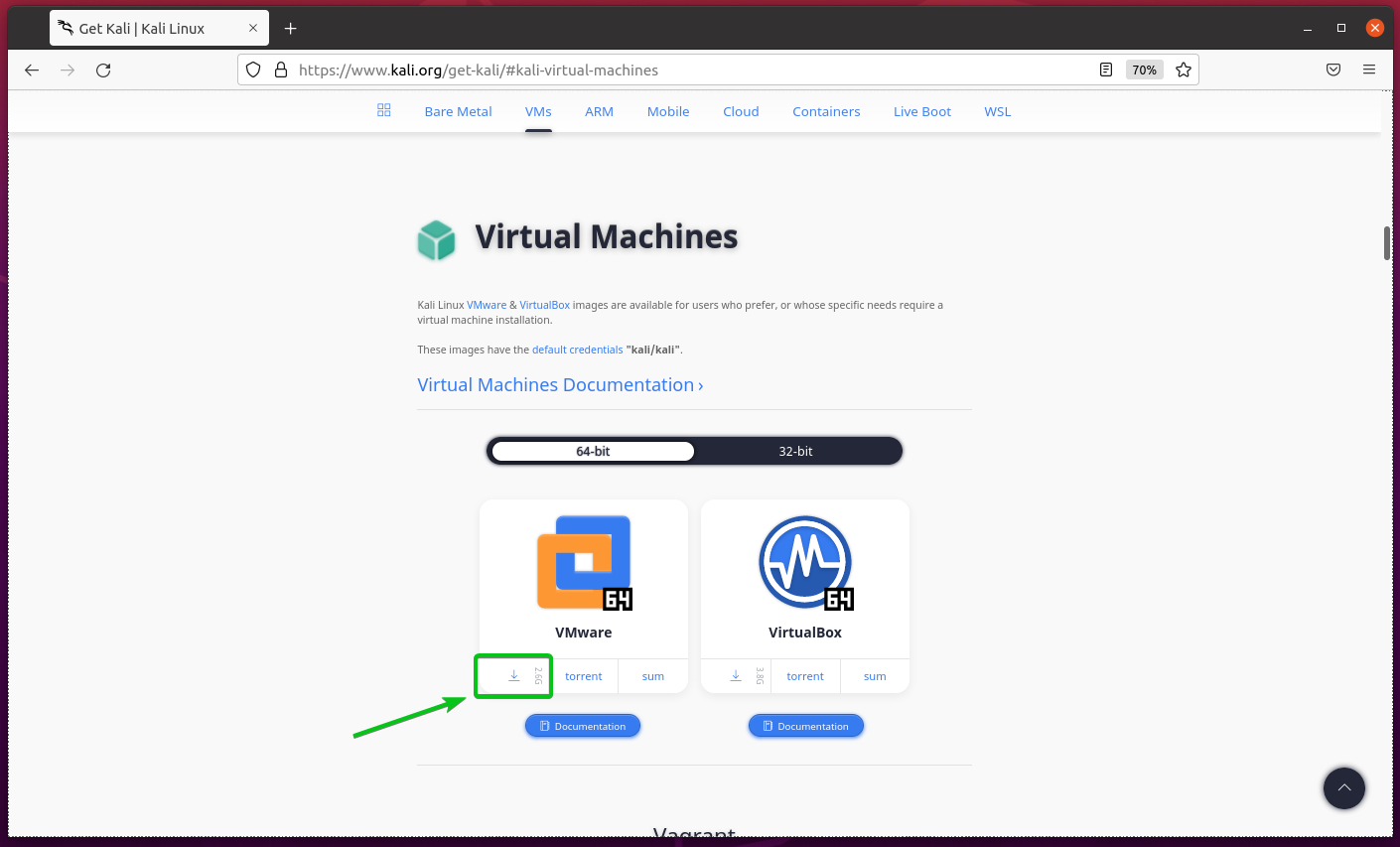
Task: Bookmark this page with the star icon
Action: [1184, 71]
